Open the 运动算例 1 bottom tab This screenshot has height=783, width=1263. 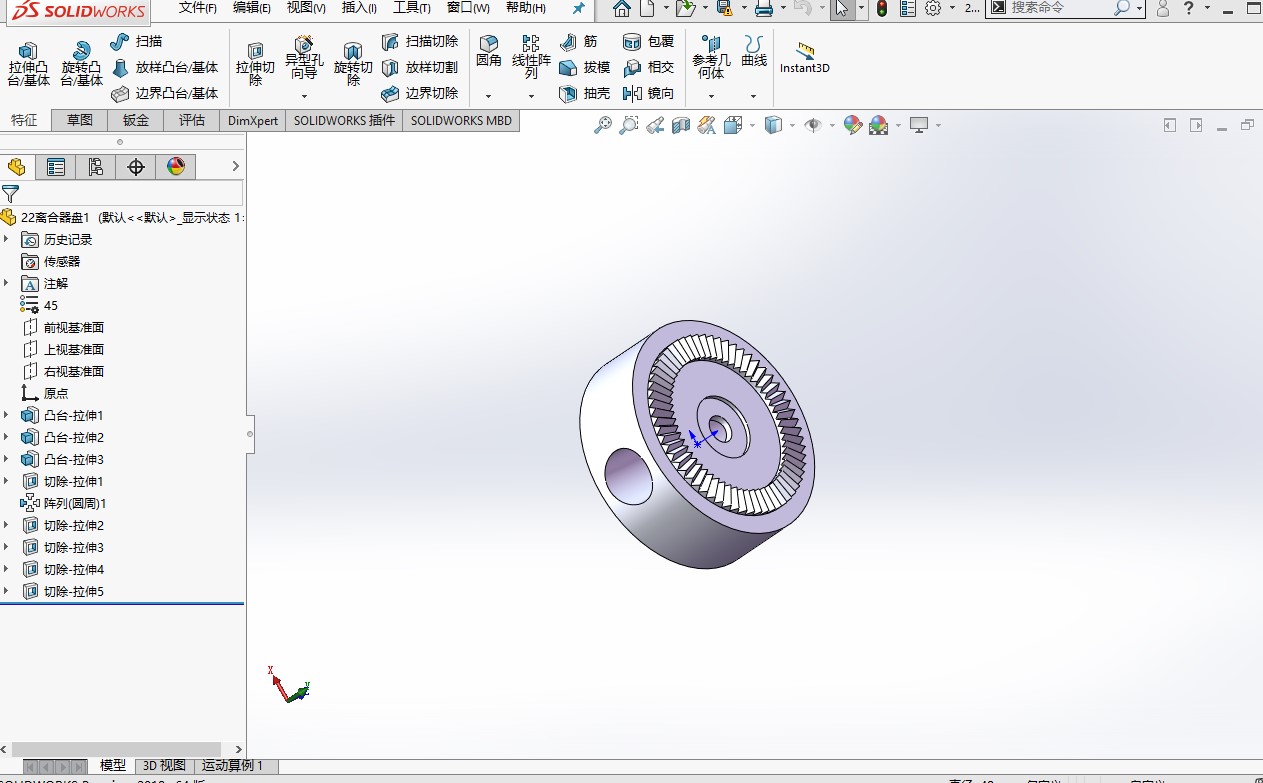coord(233,766)
